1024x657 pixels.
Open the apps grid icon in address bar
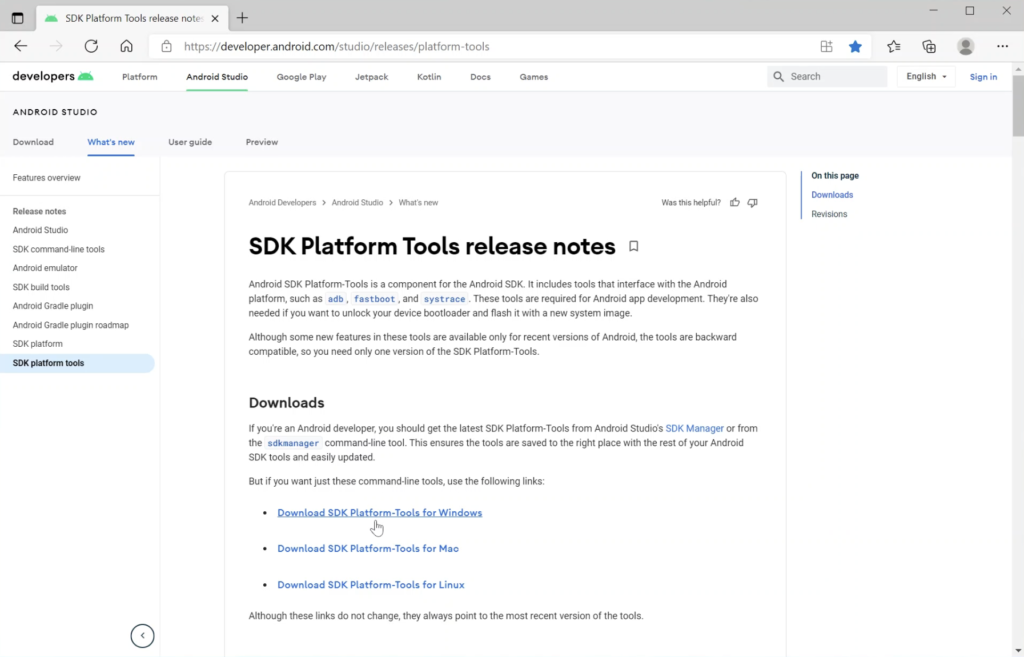tap(826, 46)
